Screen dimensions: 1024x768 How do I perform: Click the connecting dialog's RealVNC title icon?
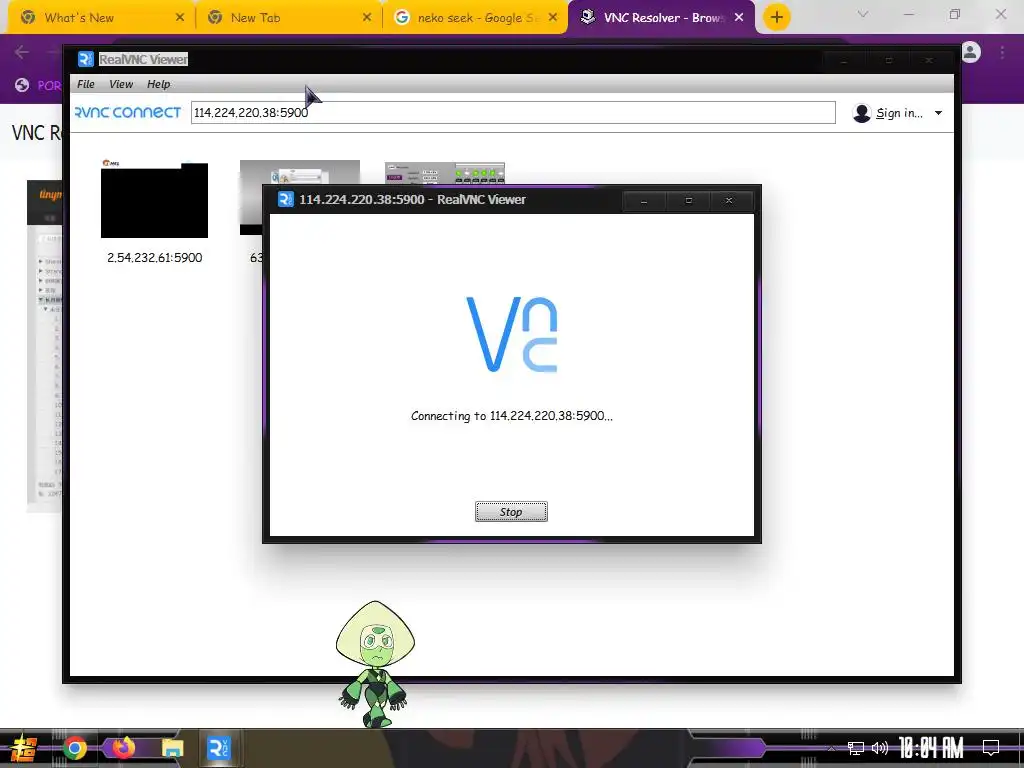pyautogui.click(x=285, y=199)
